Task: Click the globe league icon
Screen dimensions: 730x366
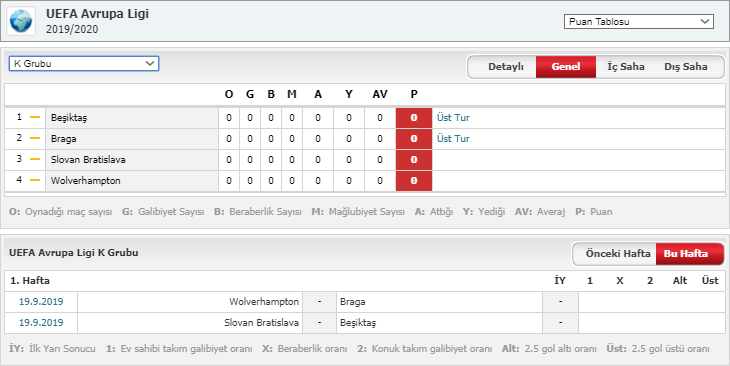Action: click(21, 21)
